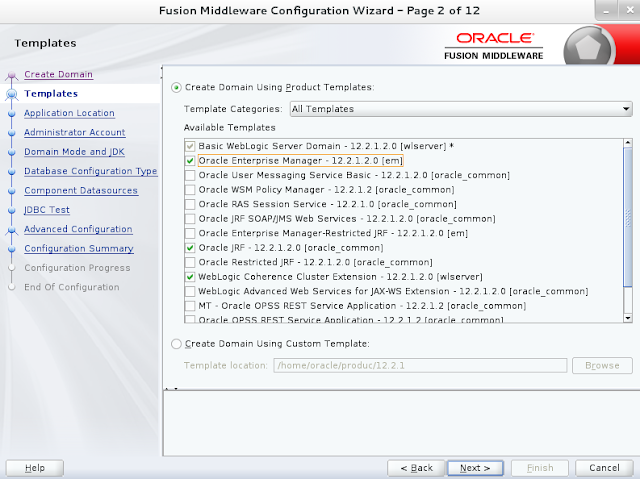Go back with the Back button

[416, 468]
